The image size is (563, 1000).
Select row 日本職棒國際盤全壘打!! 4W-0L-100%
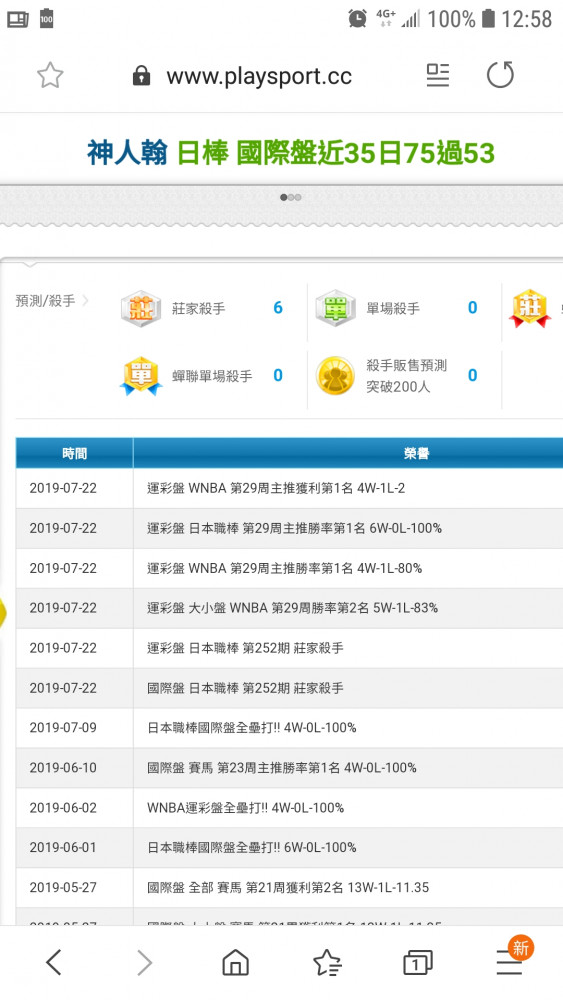[x=289, y=728]
